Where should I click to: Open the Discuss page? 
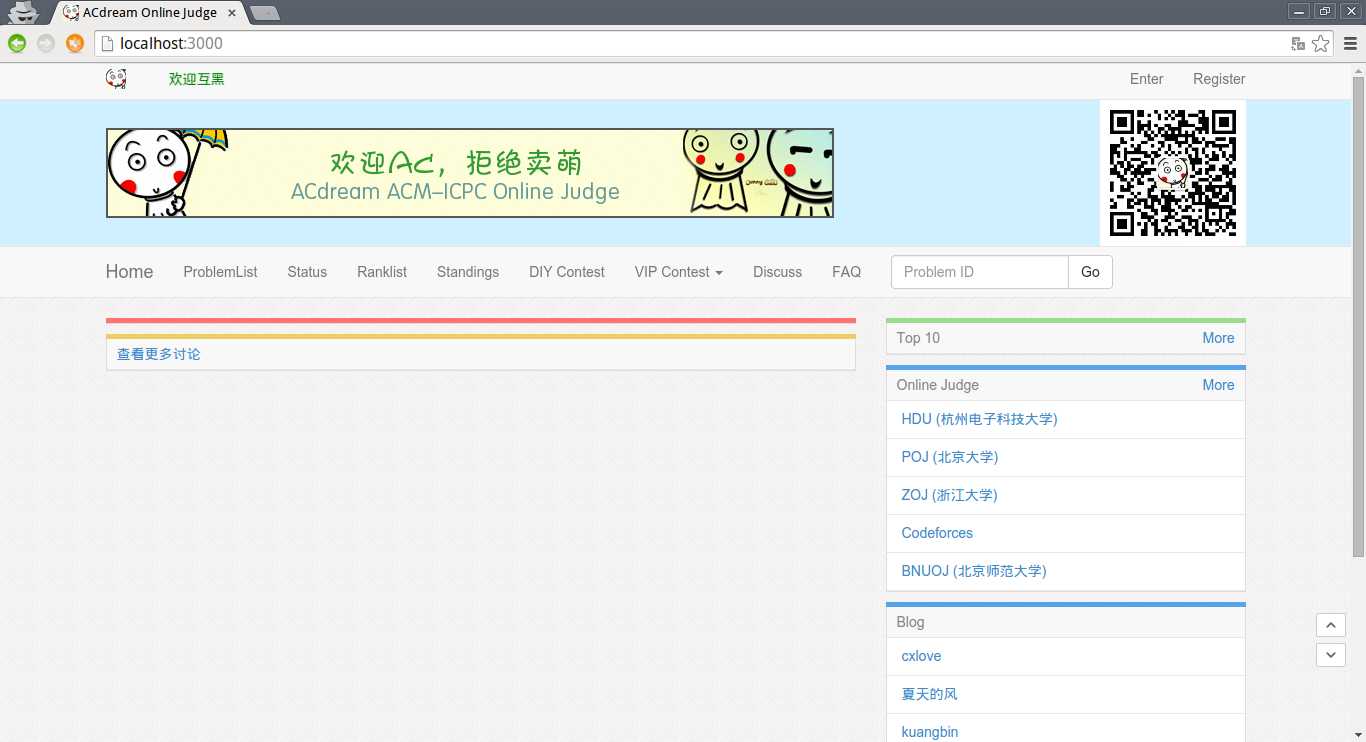[x=777, y=272]
